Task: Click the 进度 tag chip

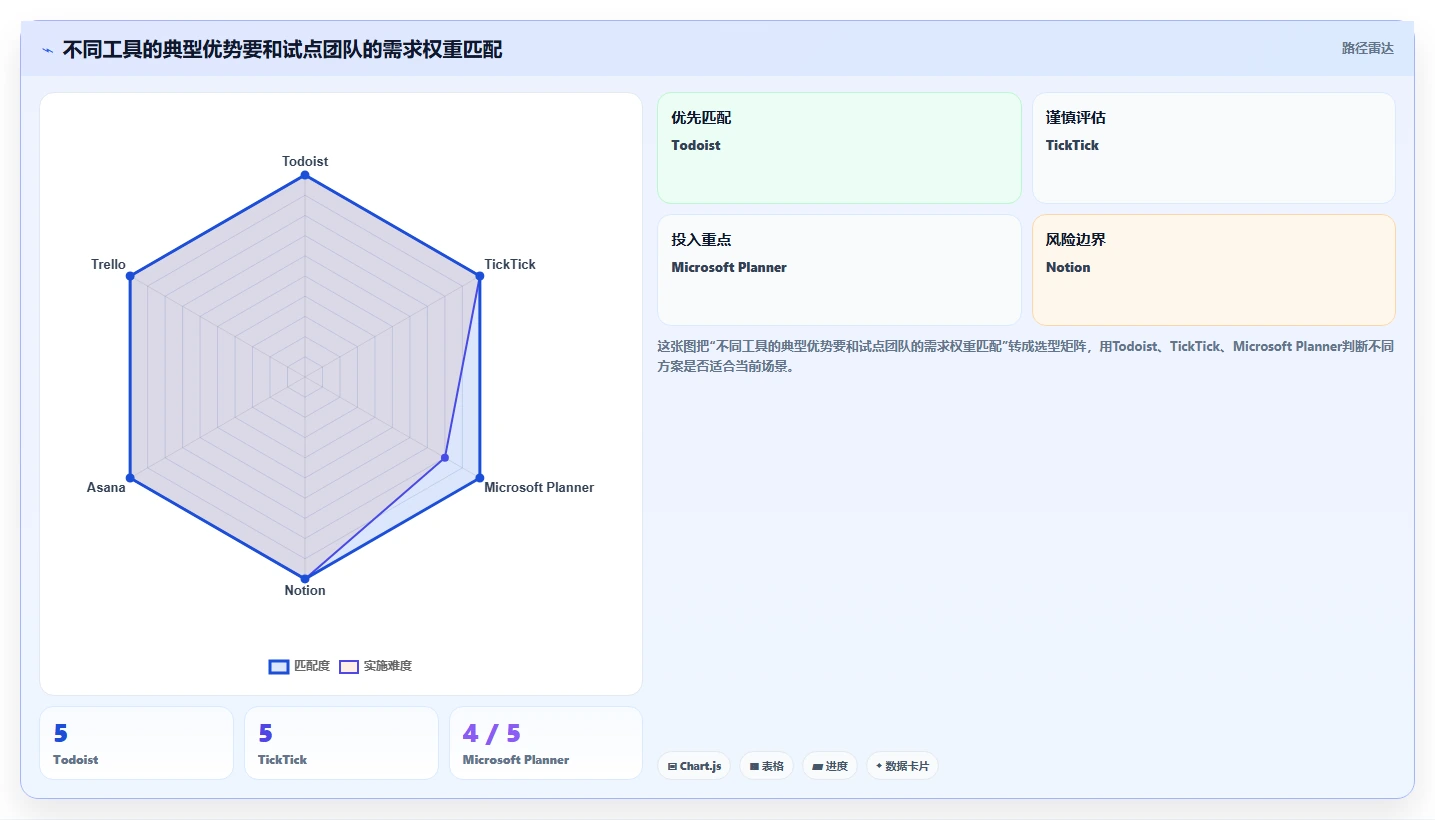Action: pyautogui.click(x=830, y=766)
